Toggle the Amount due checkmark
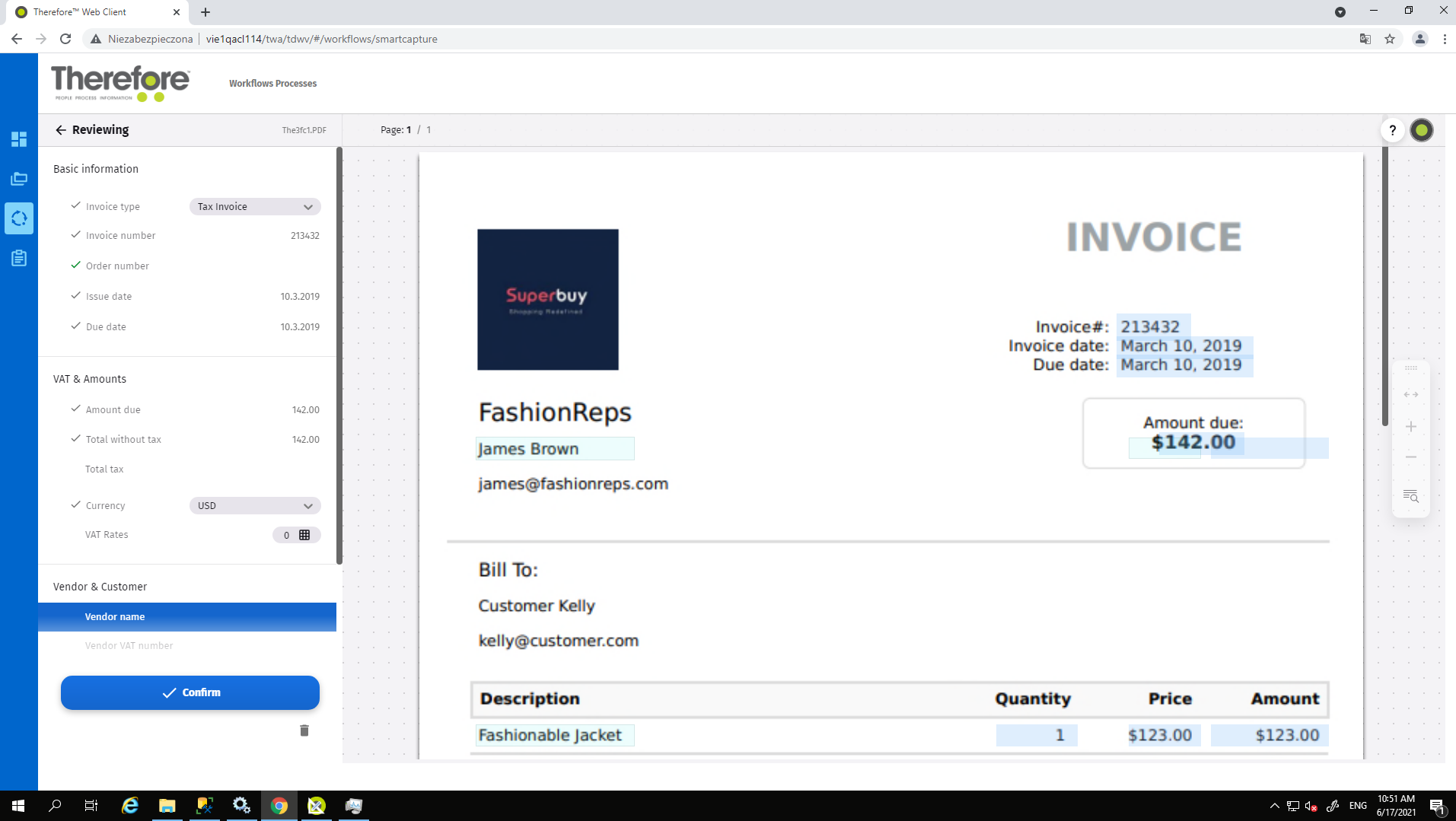 (75, 409)
